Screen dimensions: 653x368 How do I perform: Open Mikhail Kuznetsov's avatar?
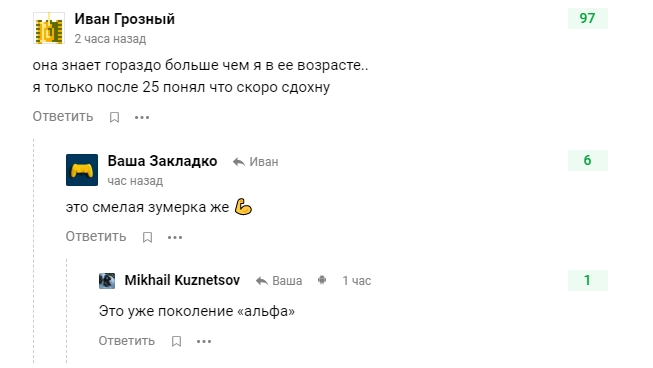107,281
